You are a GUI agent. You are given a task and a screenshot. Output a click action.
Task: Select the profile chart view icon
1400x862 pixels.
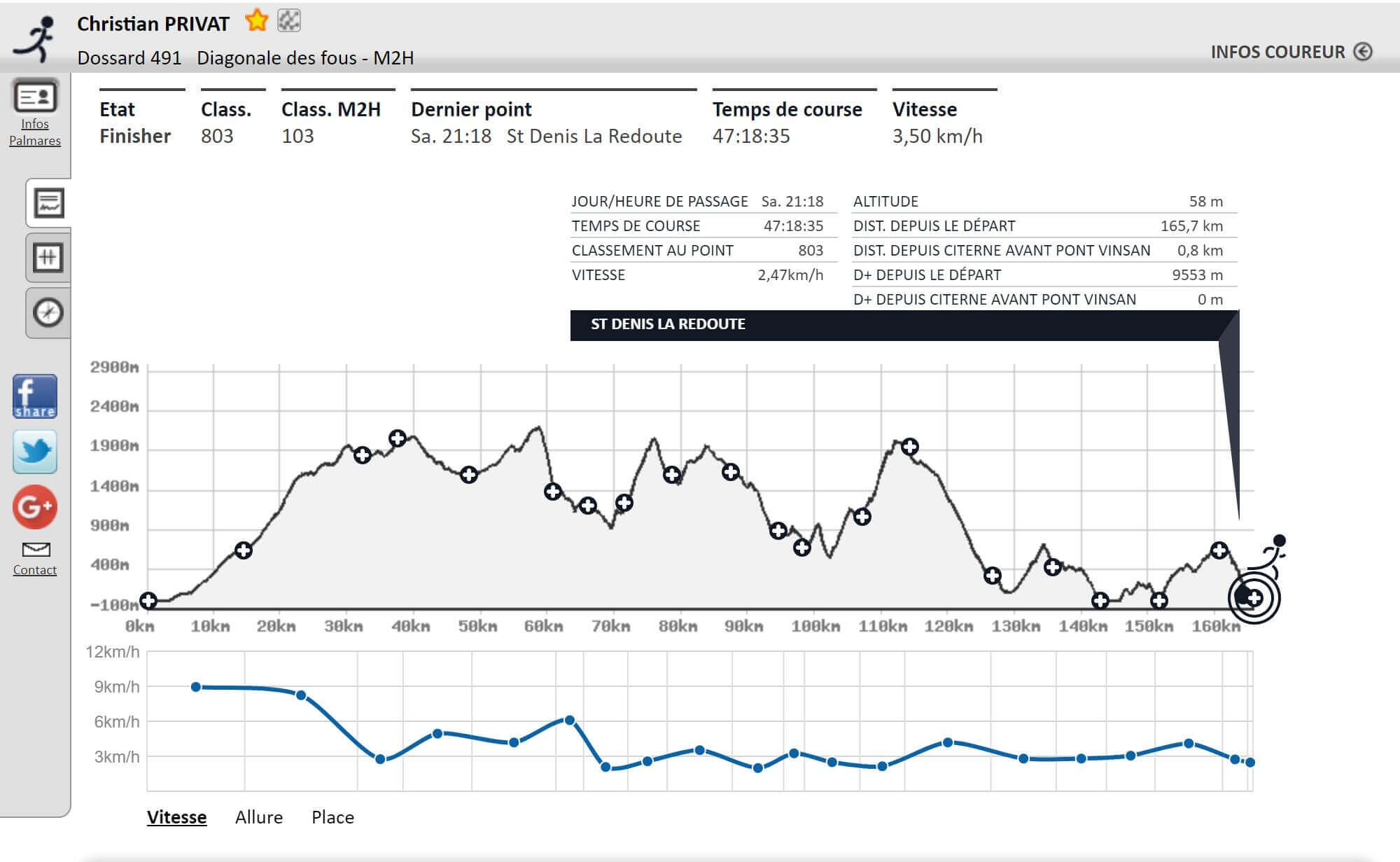pyautogui.click(x=49, y=203)
